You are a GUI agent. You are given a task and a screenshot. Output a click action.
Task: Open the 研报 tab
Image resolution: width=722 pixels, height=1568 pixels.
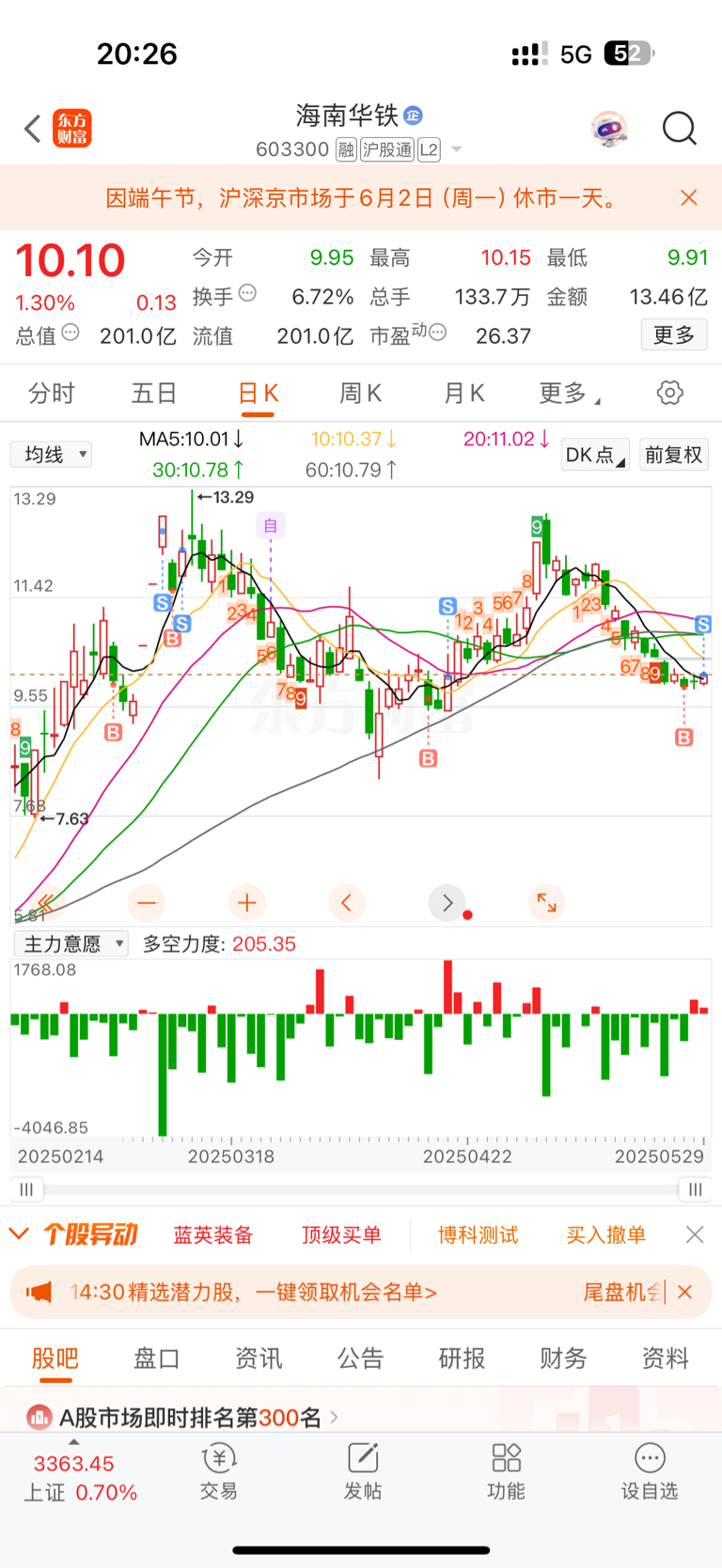pos(462,1358)
